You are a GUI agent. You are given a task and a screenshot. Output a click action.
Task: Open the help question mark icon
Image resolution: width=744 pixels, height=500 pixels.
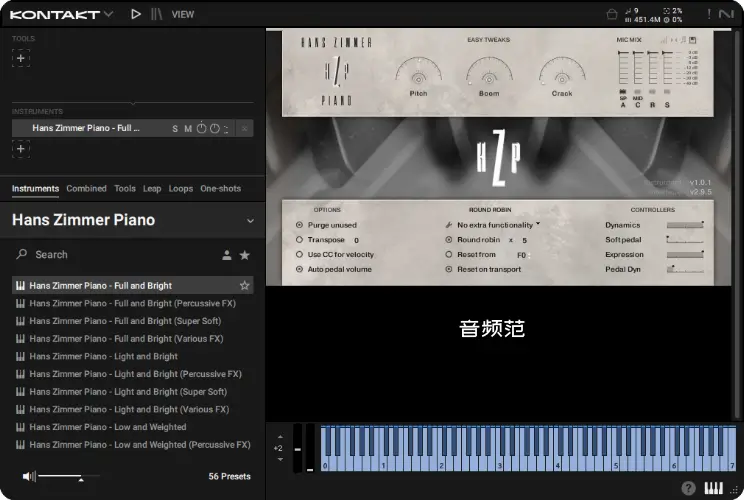[x=689, y=488]
